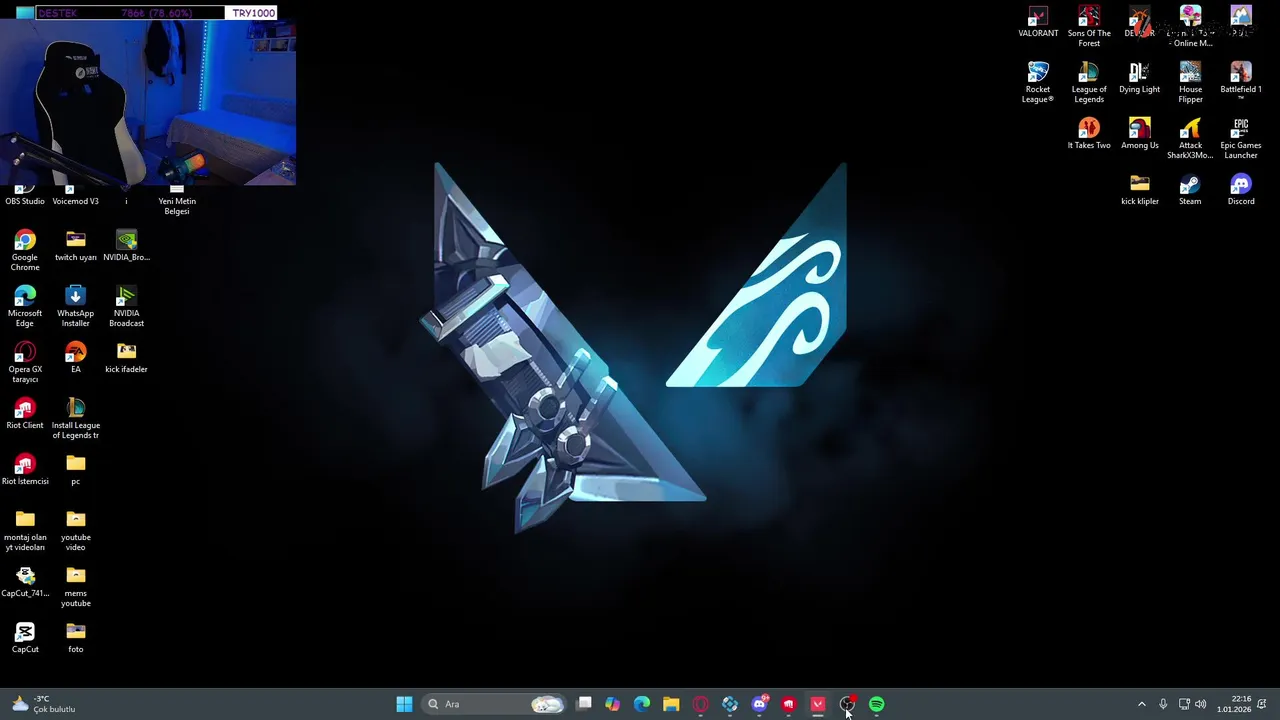Image resolution: width=1280 pixels, height=720 pixels.
Task: Open Task View from the taskbar
Action: click(x=584, y=704)
